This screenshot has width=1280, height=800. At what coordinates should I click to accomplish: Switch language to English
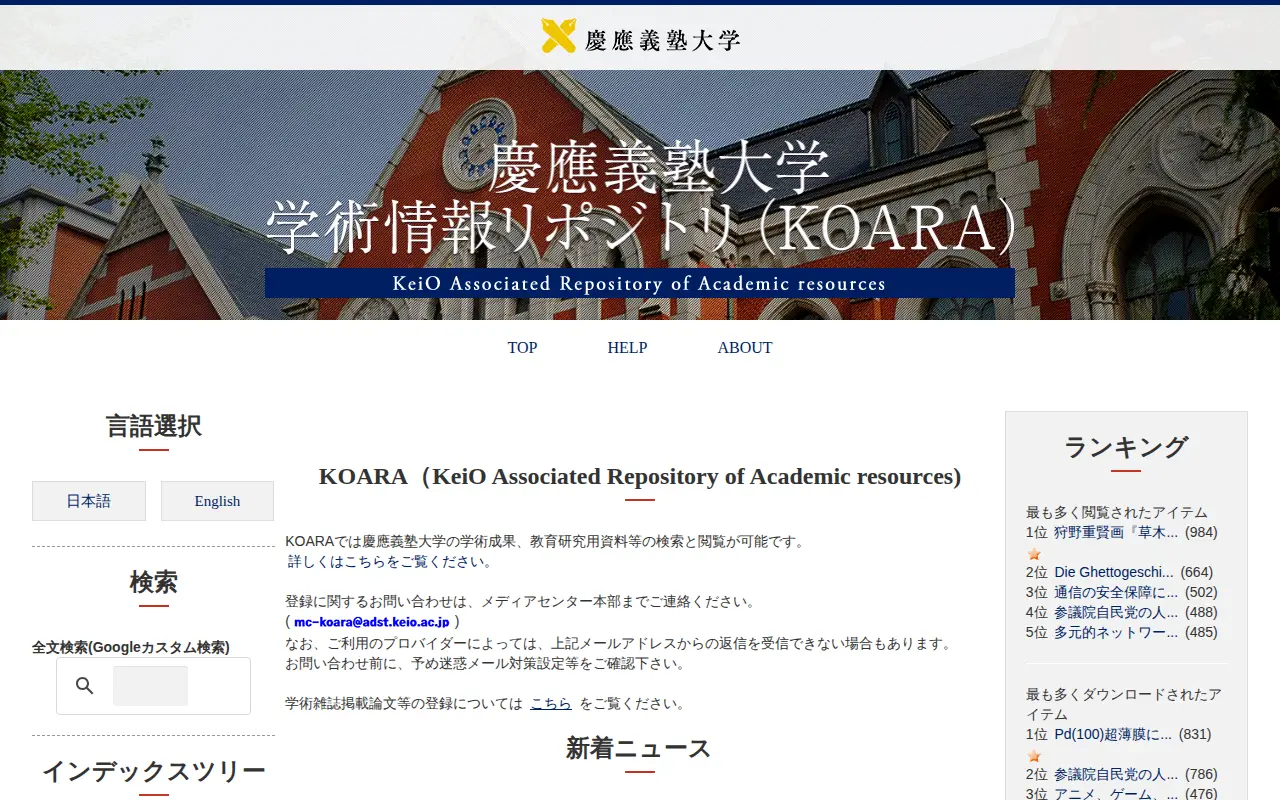click(217, 501)
